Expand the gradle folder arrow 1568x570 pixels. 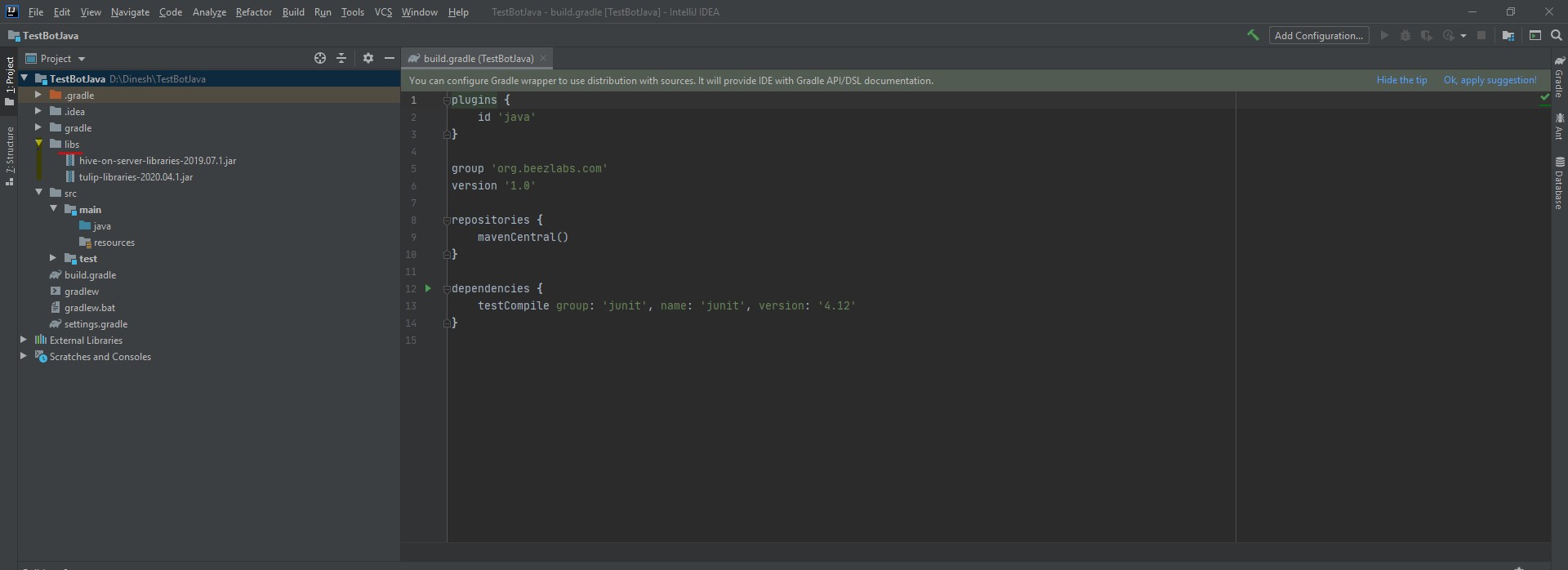(38, 127)
